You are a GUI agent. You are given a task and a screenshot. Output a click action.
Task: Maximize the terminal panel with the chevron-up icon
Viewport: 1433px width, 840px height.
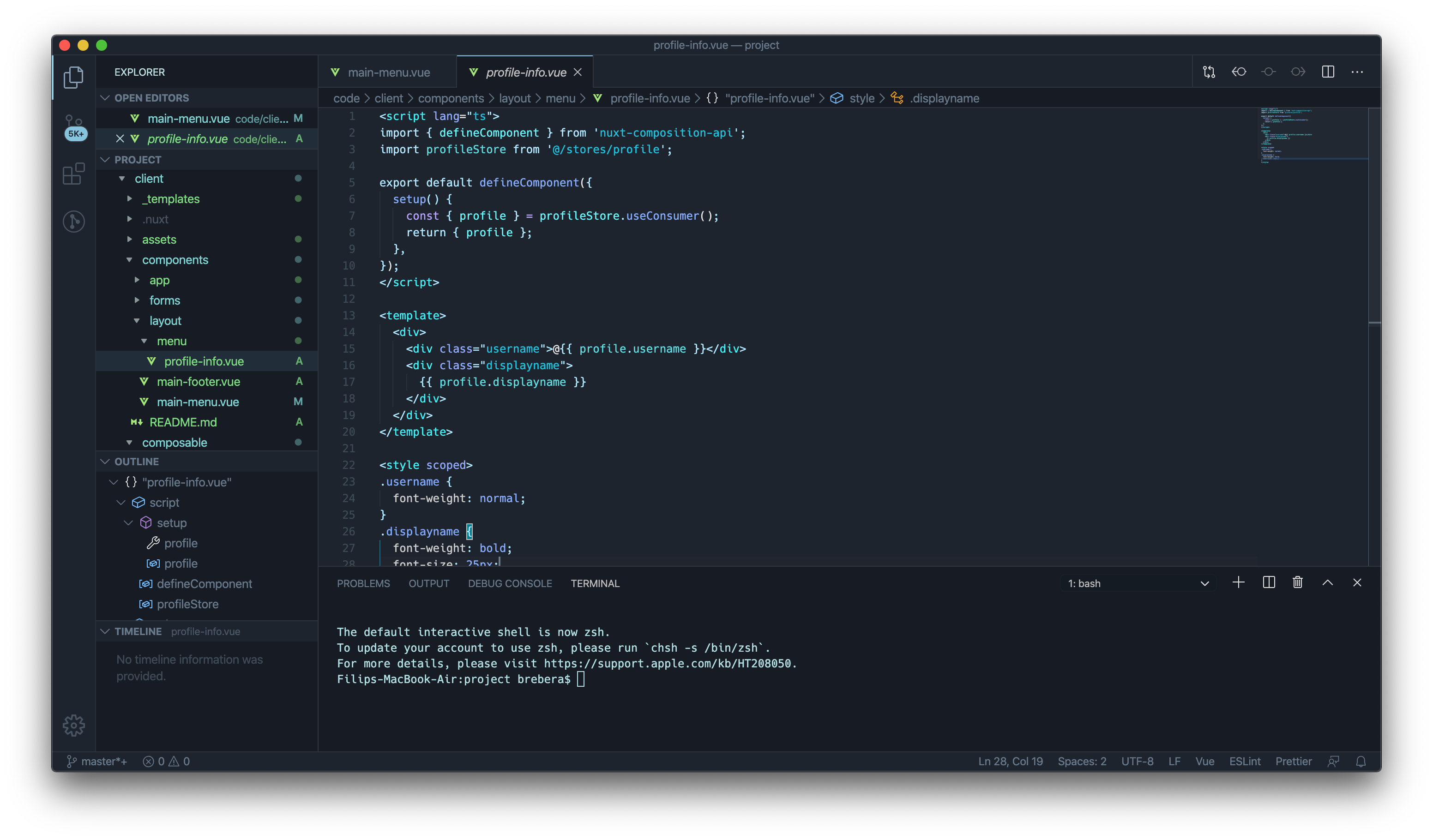click(x=1328, y=582)
